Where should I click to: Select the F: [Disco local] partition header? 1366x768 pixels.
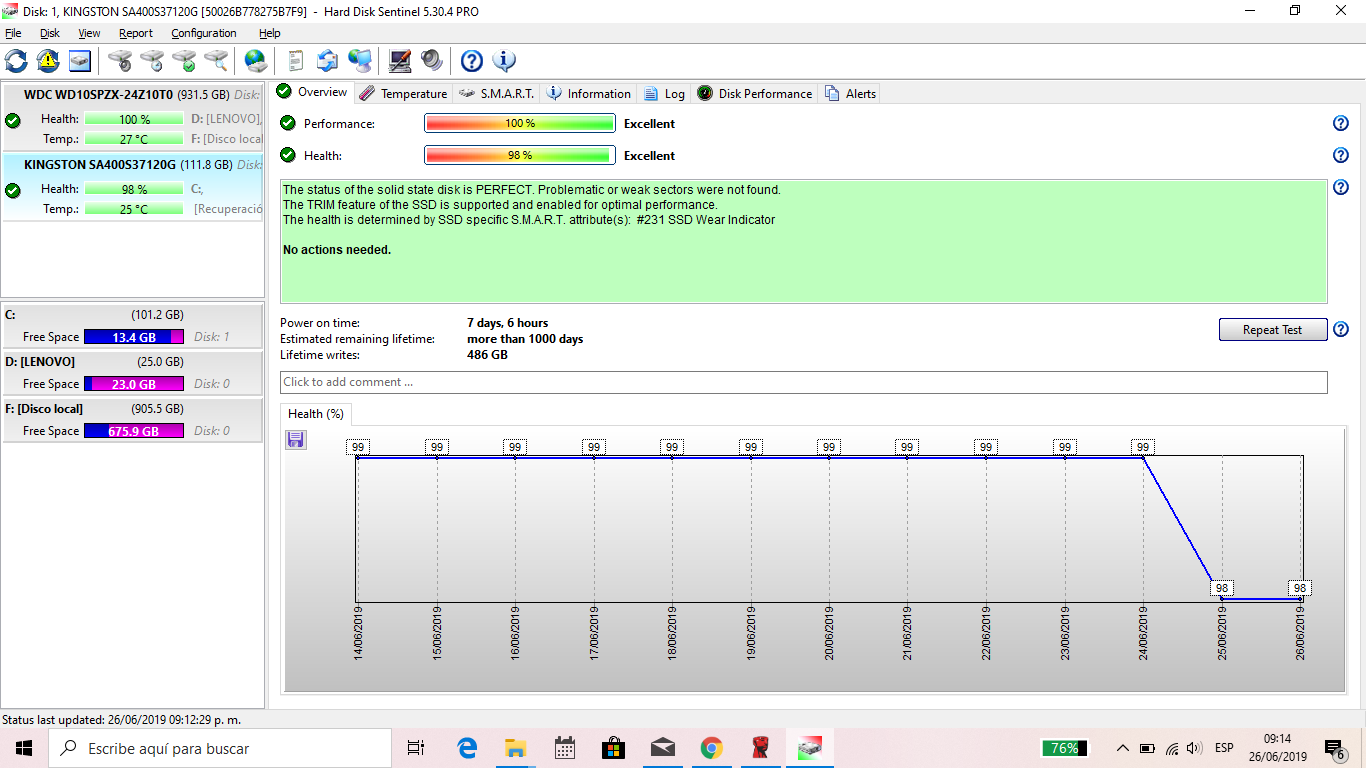132,408
